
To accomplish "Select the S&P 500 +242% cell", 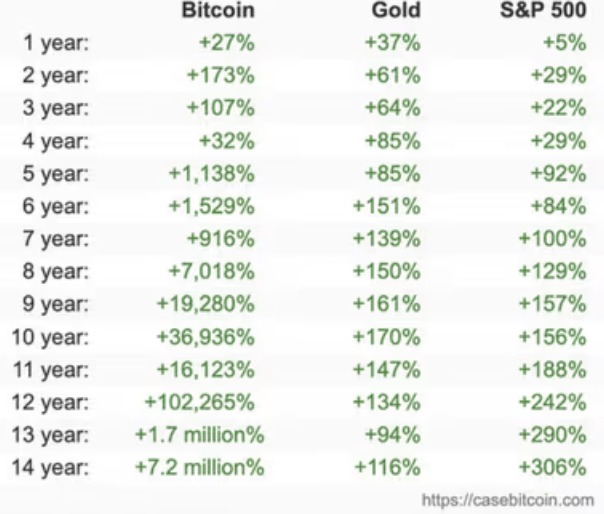I will [553, 402].
